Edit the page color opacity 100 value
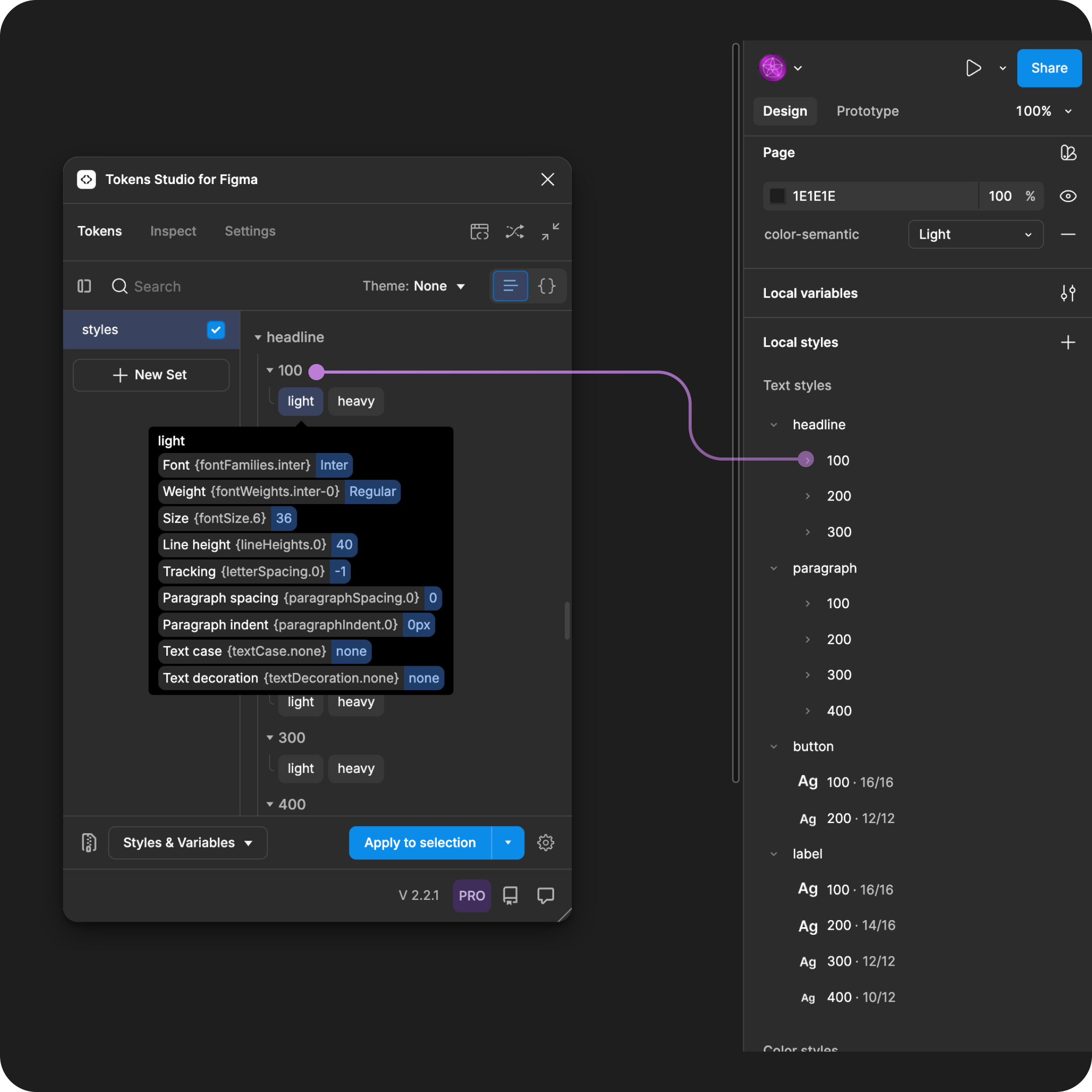The height and width of the screenshot is (1092, 1092). pyautogui.click(x=1000, y=196)
